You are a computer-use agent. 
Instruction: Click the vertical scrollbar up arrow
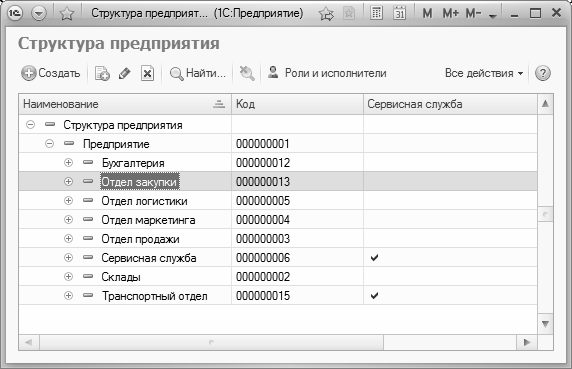click(545, 104)
